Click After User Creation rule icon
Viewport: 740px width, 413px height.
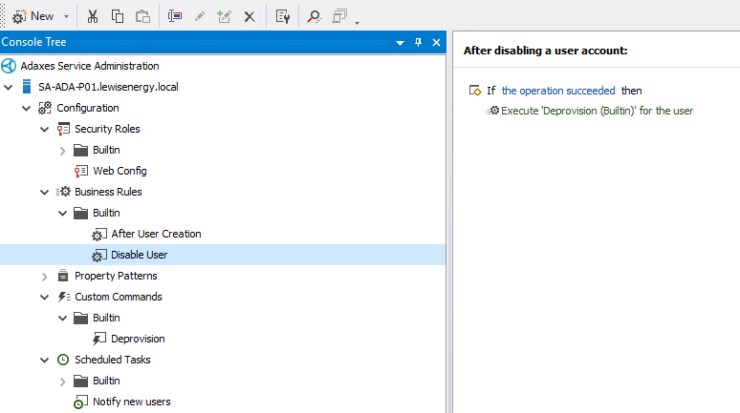point(99,234)
